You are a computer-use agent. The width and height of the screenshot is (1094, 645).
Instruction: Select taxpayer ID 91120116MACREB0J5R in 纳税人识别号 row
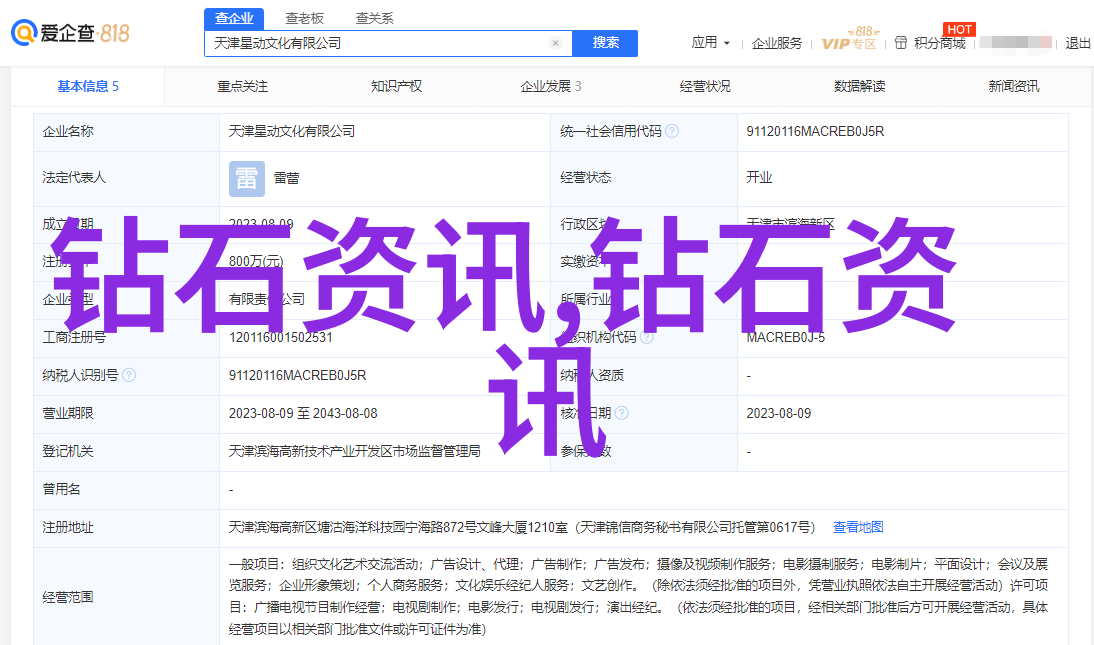click(x=297, y=376)
